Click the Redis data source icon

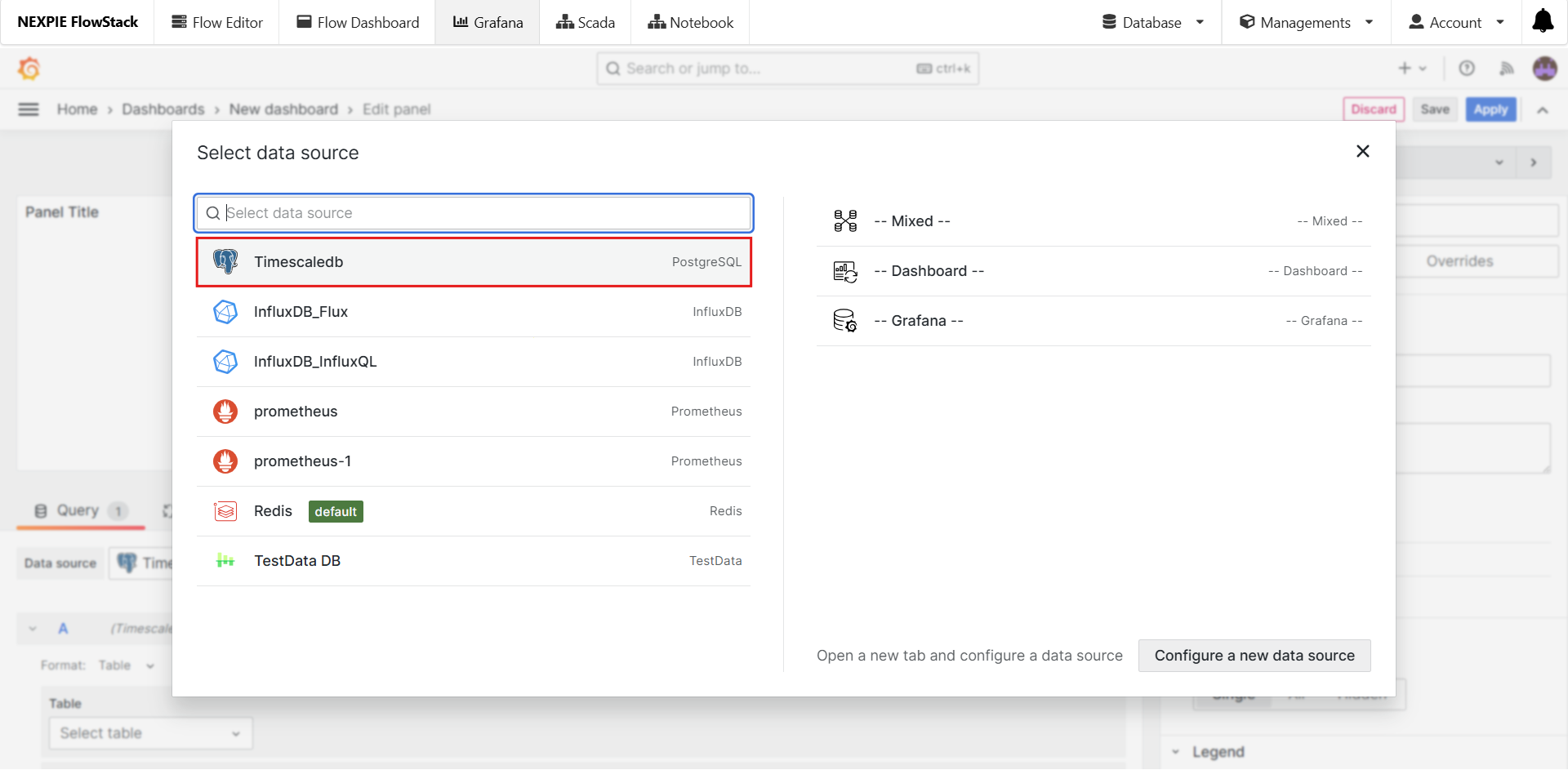click(x=225, y=511)
